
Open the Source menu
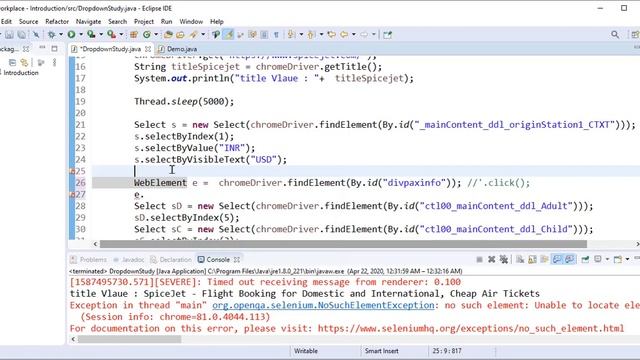click(x=29, y=22)
